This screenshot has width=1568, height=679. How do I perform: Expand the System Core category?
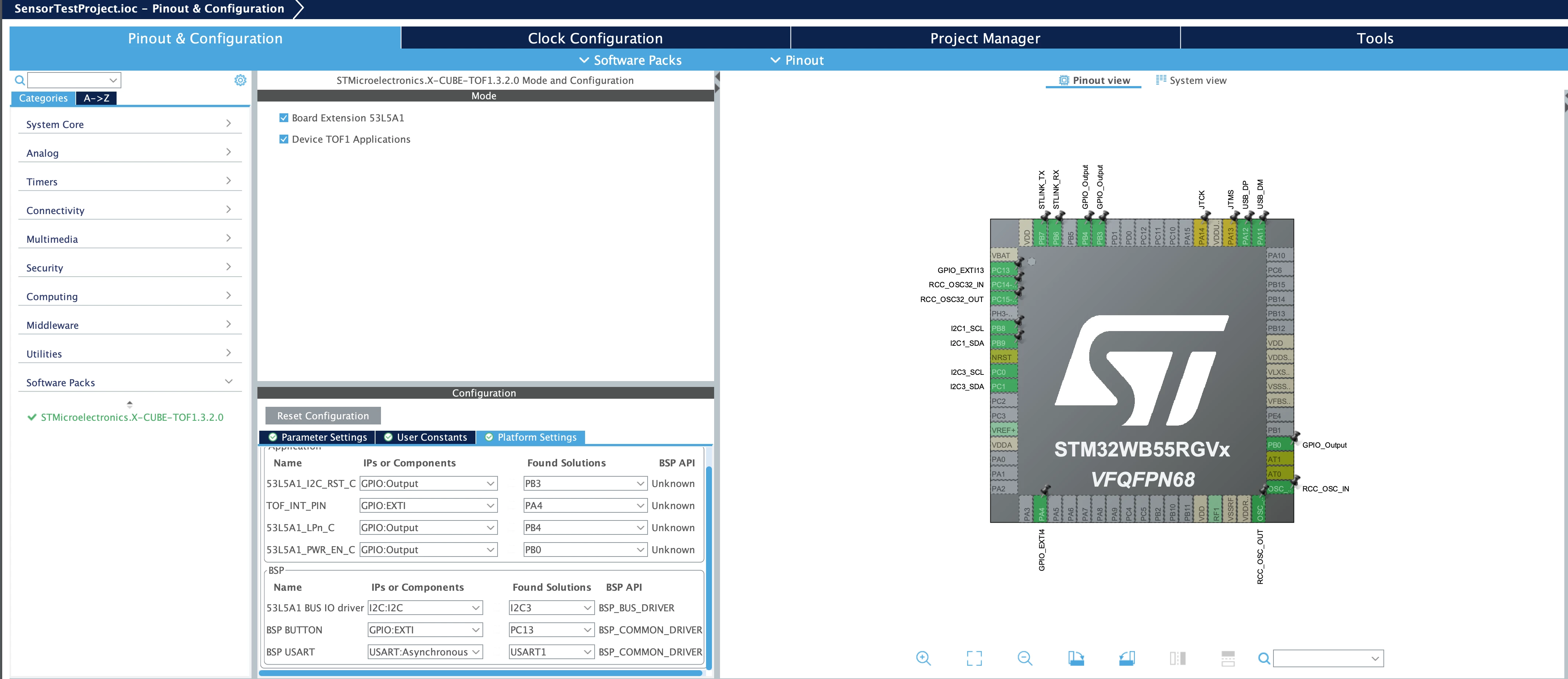click(x=130, y=124)
